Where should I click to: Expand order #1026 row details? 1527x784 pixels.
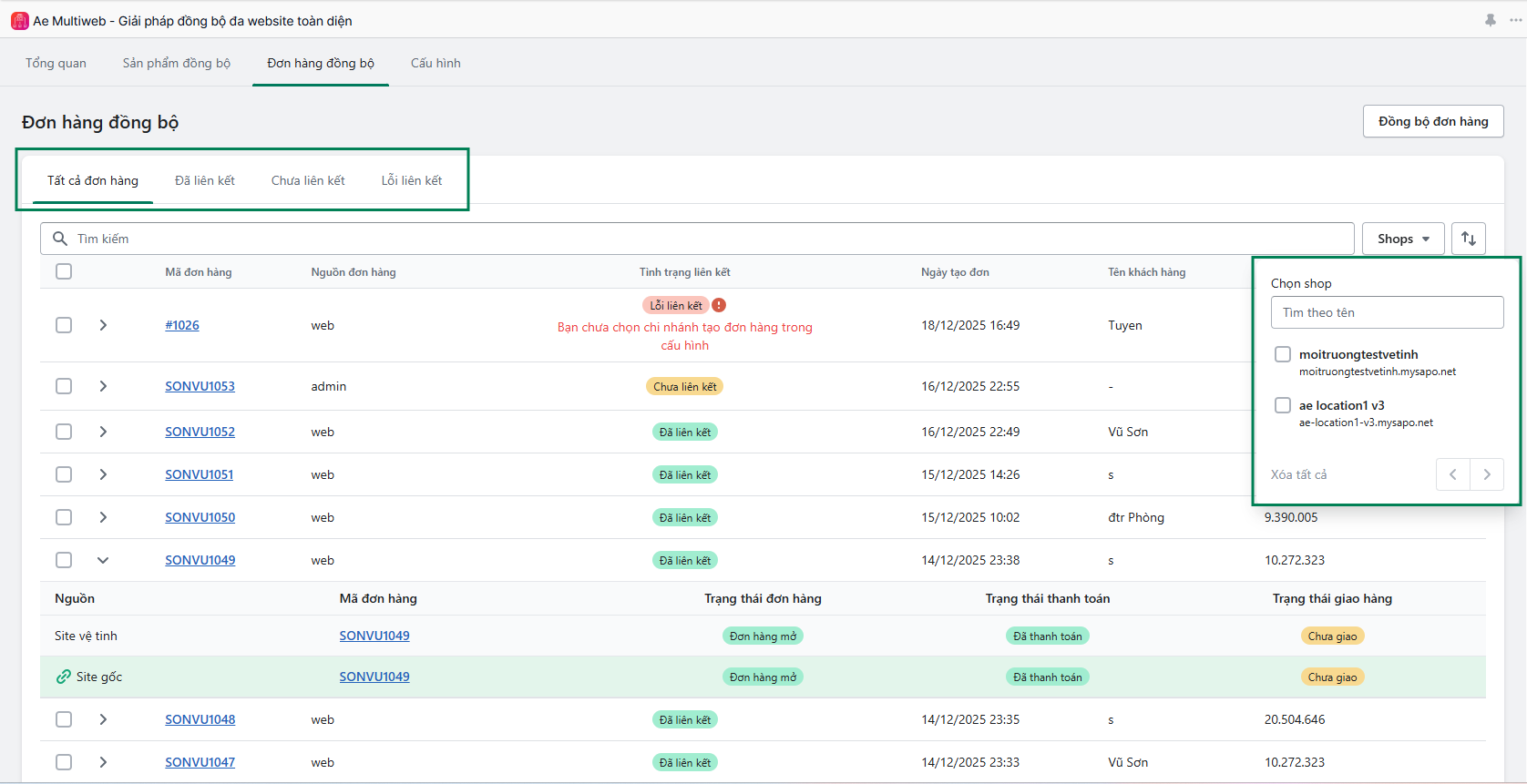click(x=103, y=325)
